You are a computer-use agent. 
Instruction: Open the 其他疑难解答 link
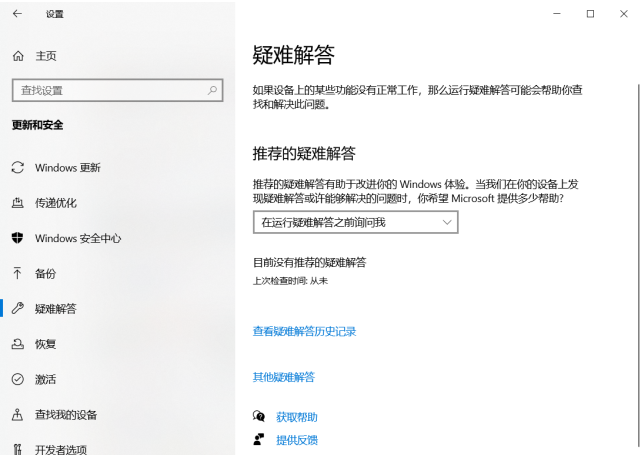[284, 377]
